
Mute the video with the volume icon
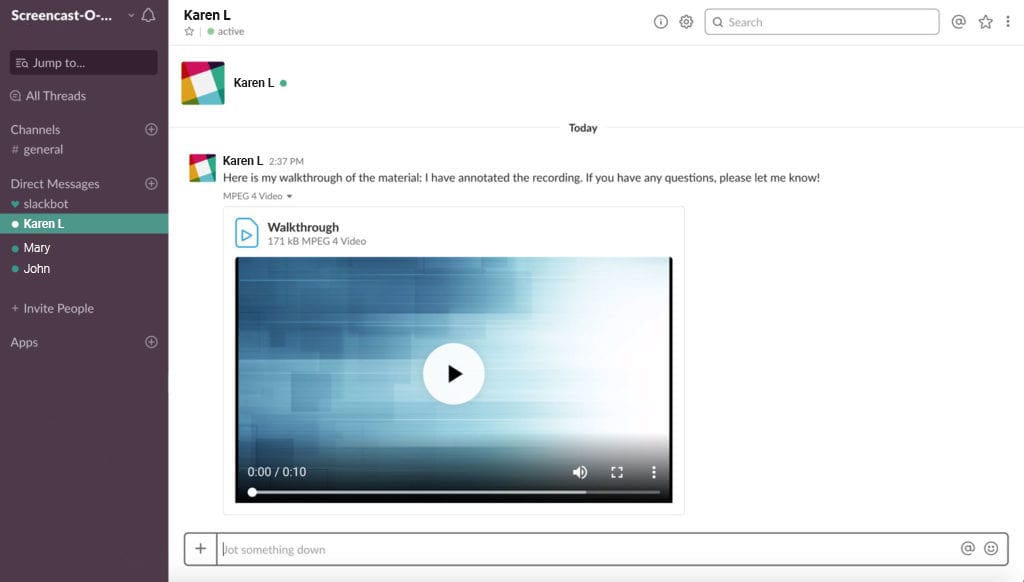580,472
